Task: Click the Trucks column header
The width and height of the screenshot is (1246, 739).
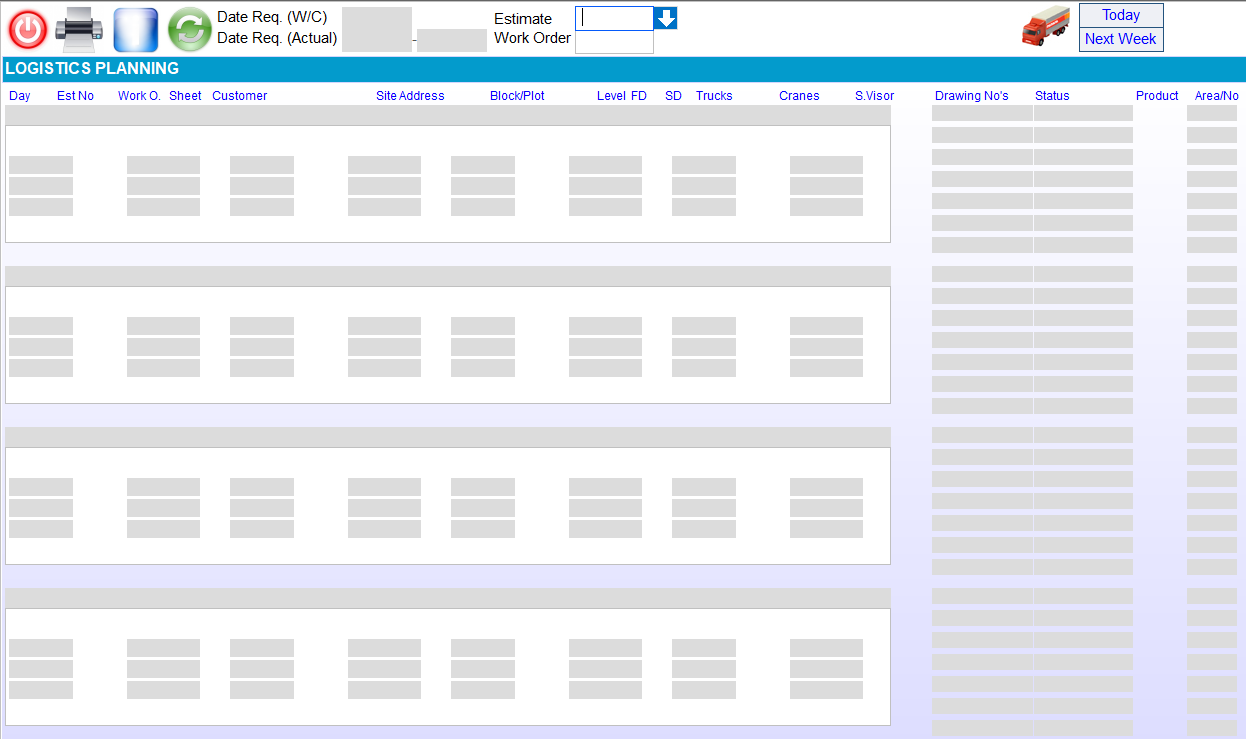Action: click(714, 96)
